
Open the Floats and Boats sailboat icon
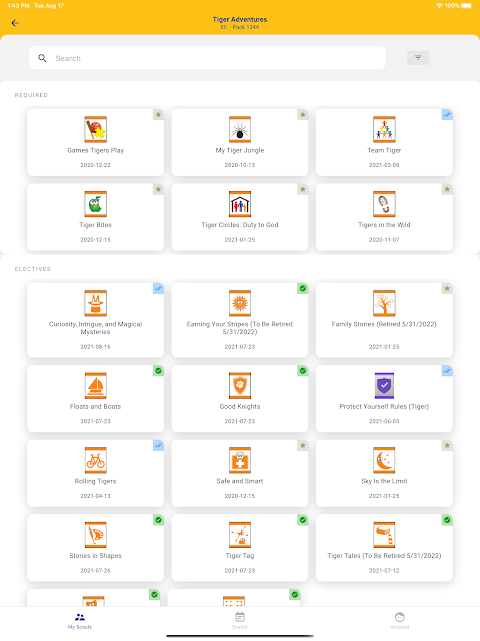(96, 385)
